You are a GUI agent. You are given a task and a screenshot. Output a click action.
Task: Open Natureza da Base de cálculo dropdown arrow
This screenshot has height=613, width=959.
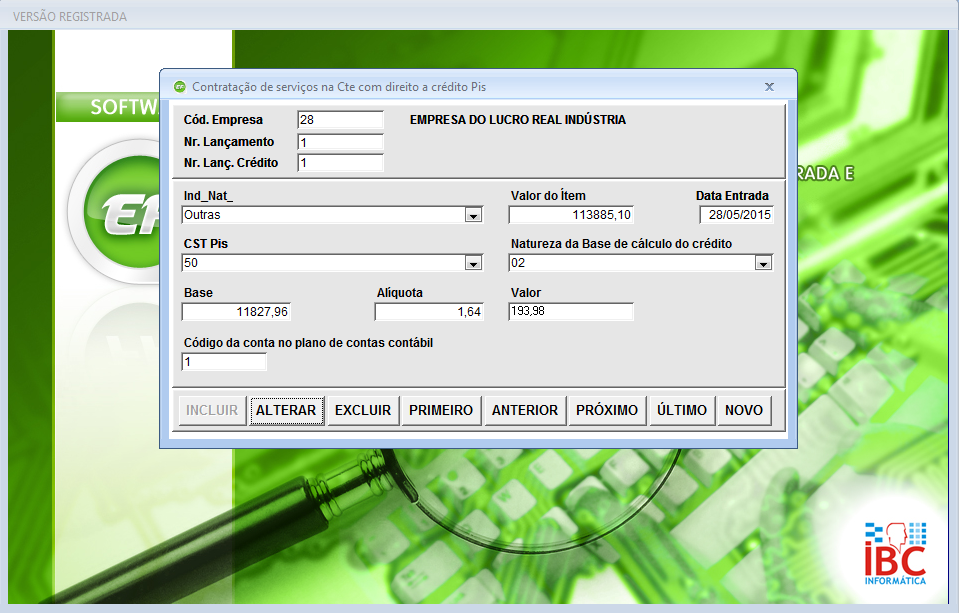(x=763, y=264)
